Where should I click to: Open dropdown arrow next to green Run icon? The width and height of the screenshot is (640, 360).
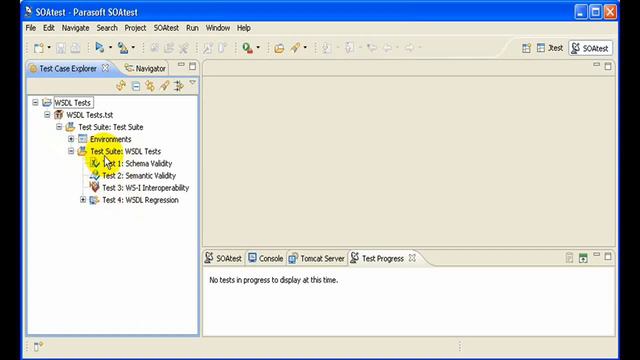pyautogui.click(x=258, y=48)
